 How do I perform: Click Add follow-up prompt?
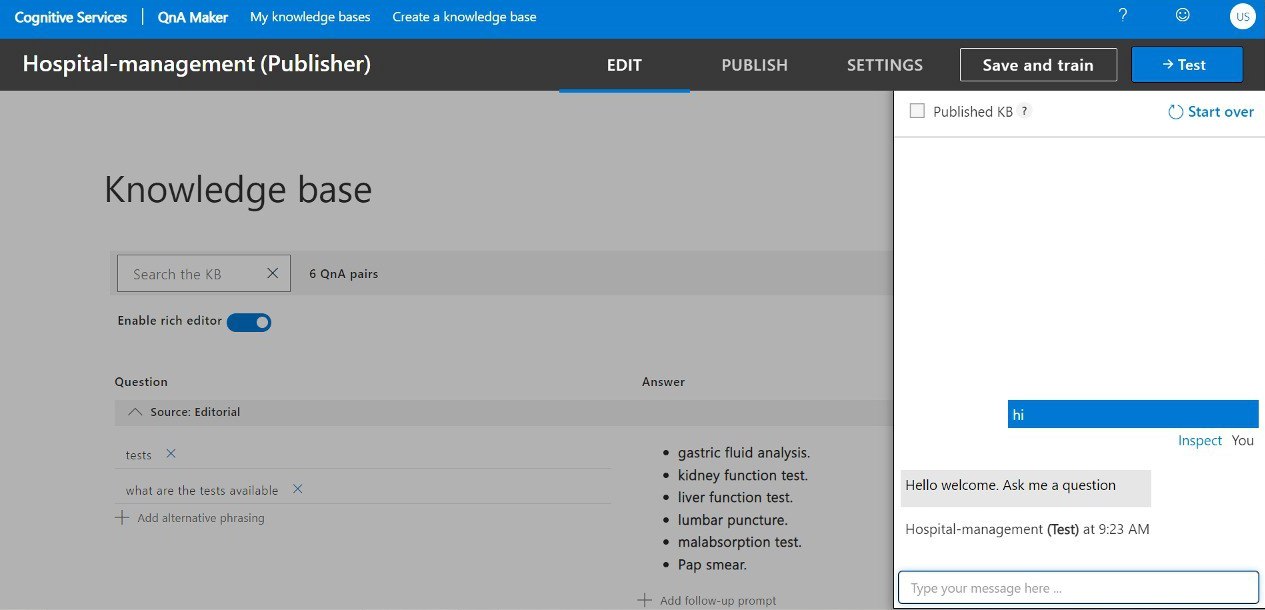(707, 600)
